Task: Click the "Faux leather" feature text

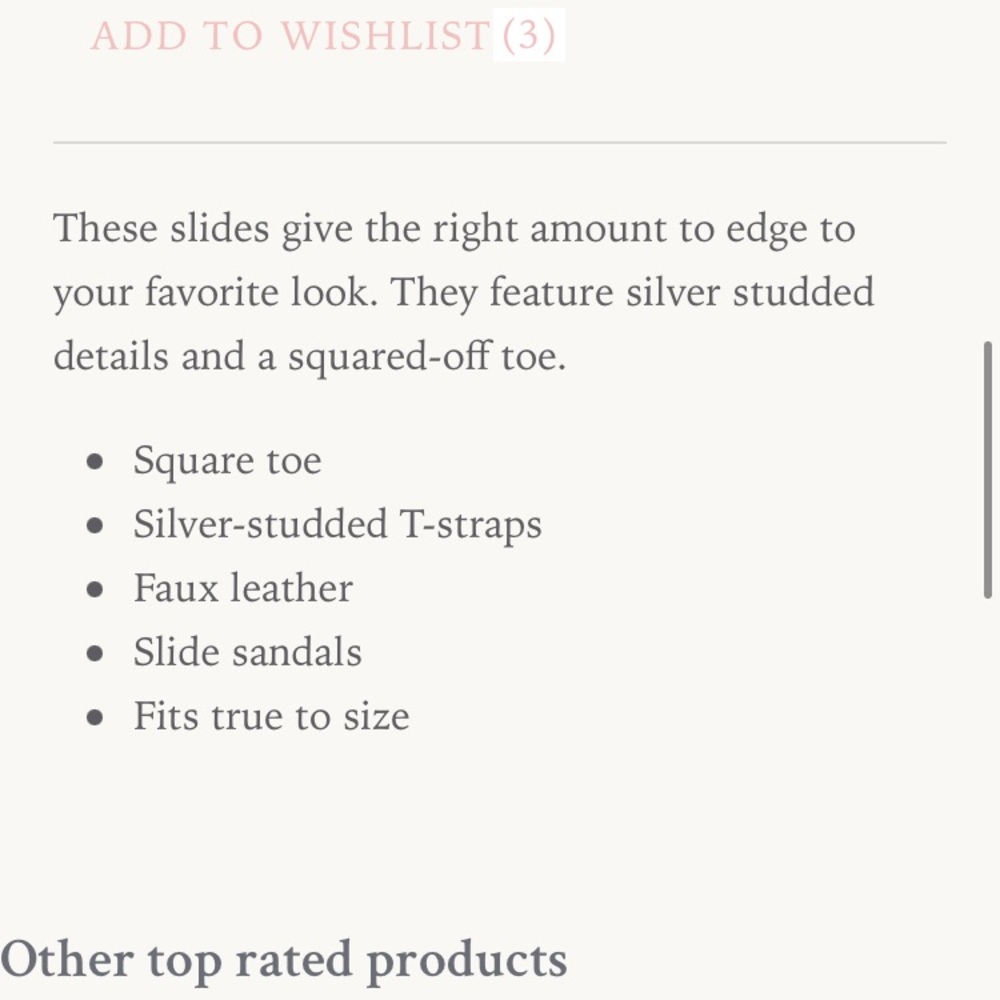Action: [x=243, y=589]
